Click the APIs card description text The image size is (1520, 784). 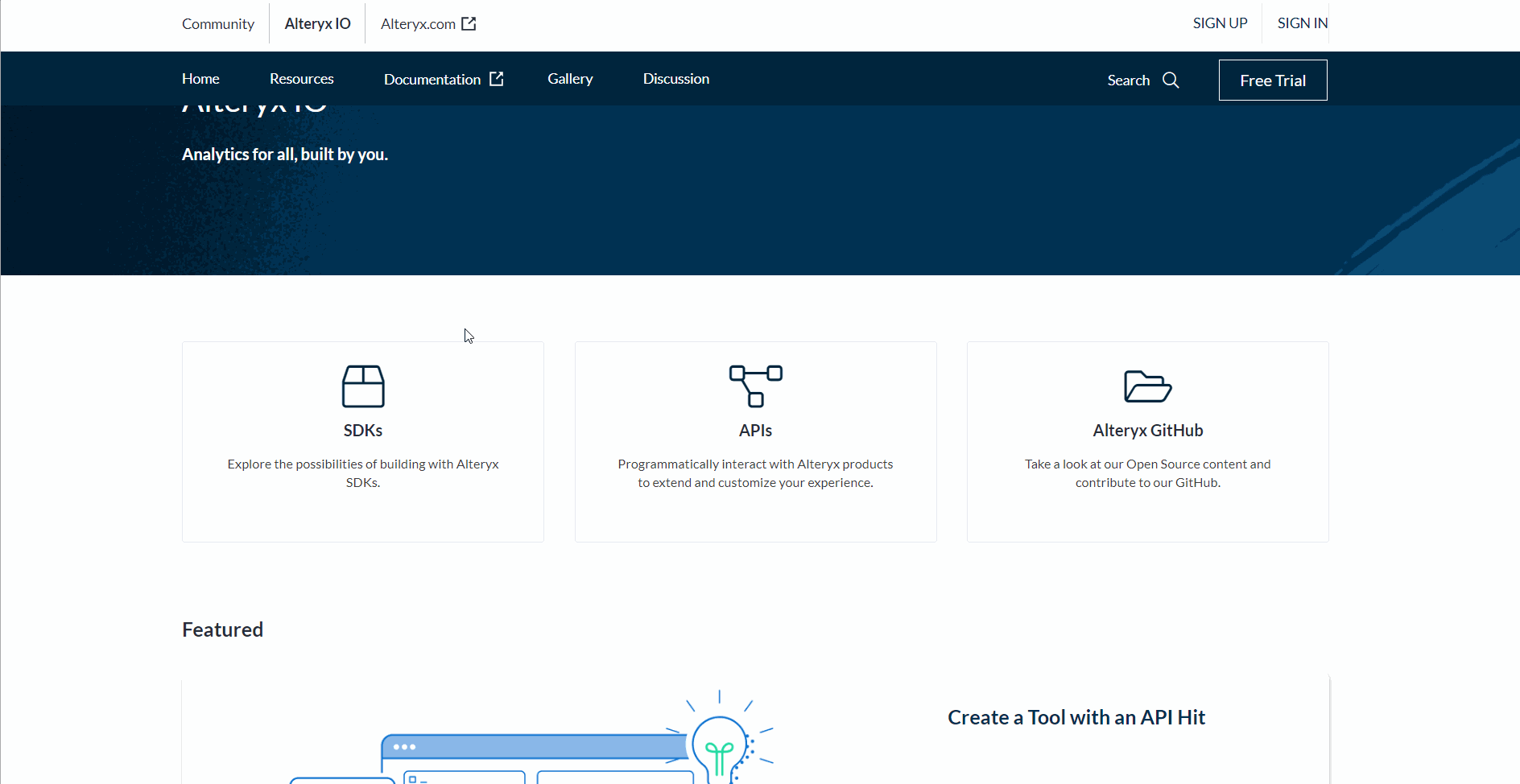[x=756, y=473]
